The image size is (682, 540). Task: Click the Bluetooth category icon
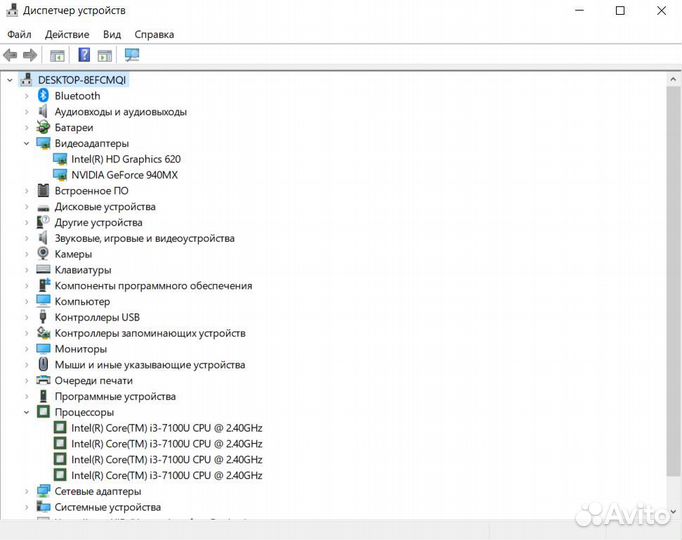pyautogui.click(x=43, y=96)
